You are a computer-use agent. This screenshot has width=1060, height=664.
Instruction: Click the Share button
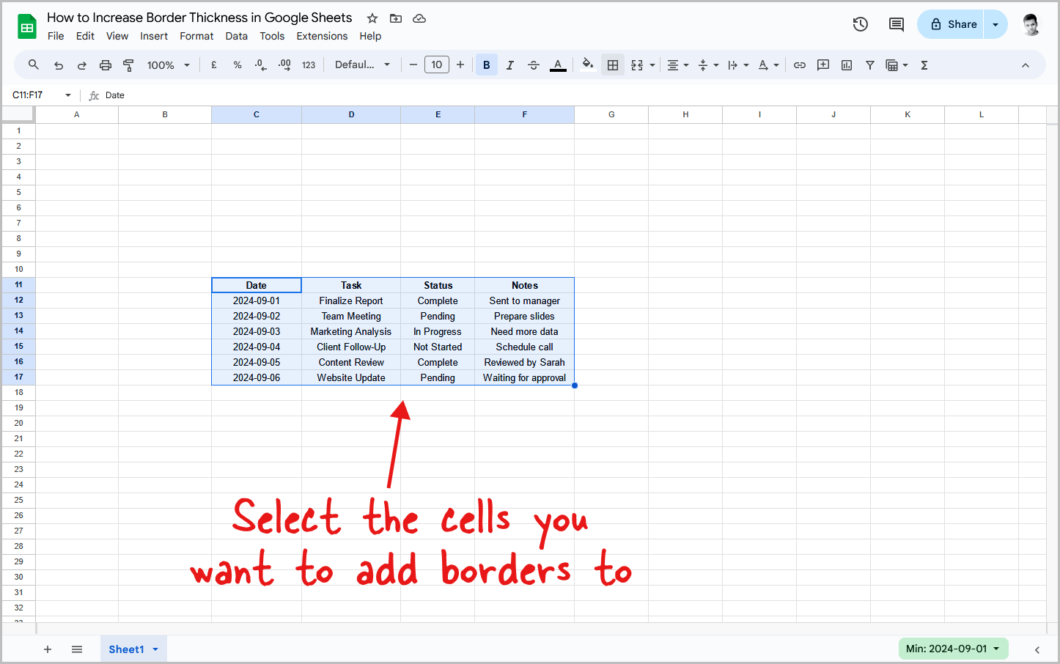coord(952,24)
